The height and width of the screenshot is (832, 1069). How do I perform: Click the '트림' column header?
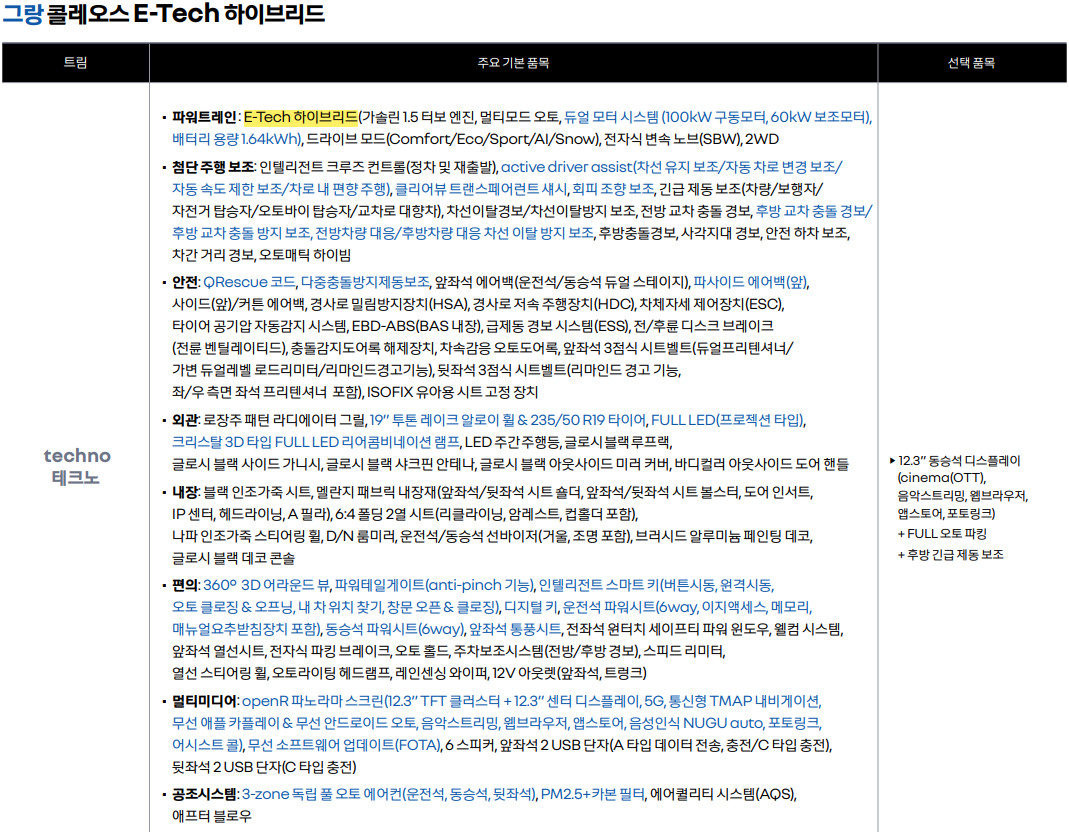pyautogui.click(x=76, y=63)
